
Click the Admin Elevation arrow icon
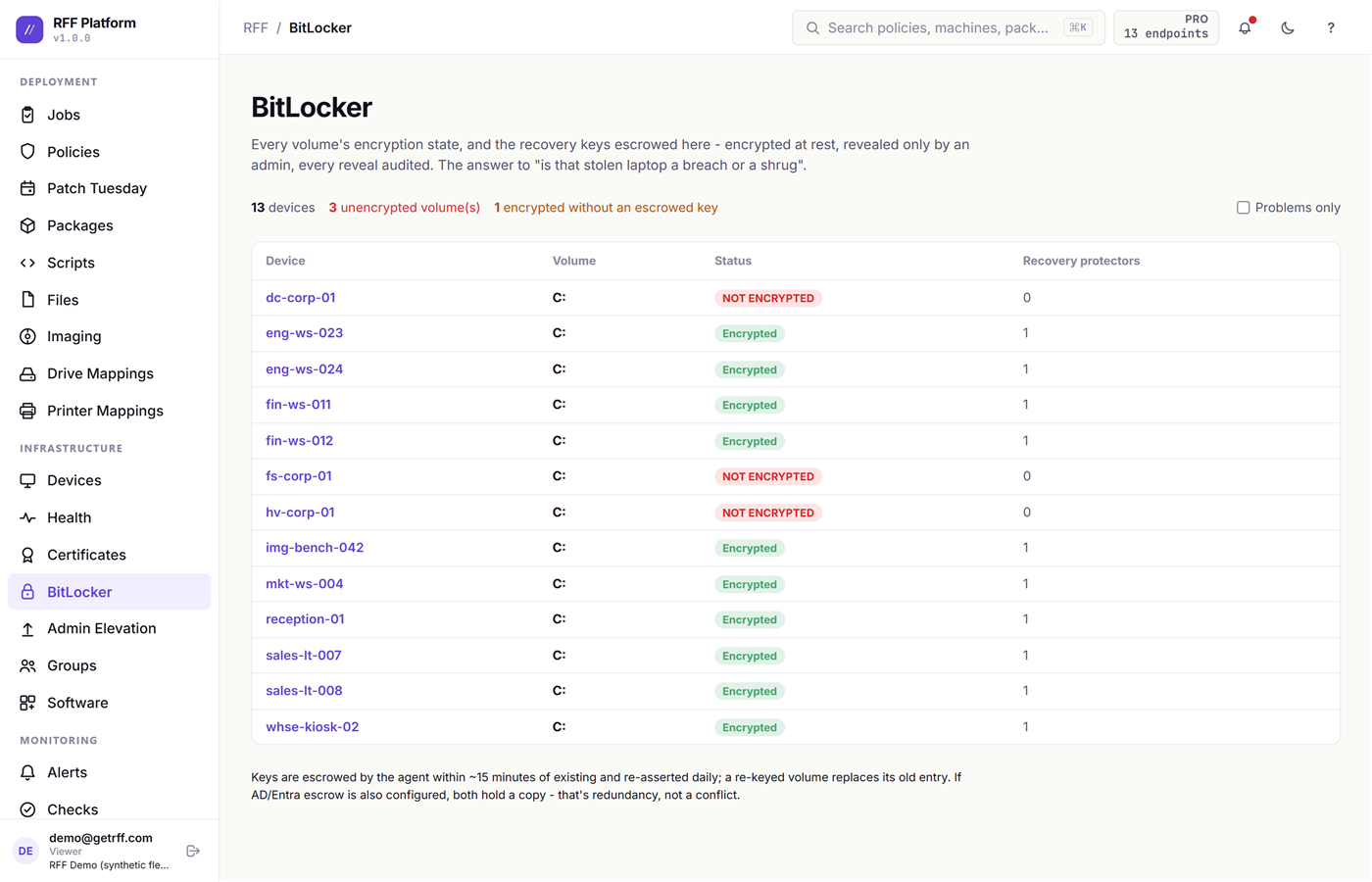click(x=27, y=628)
